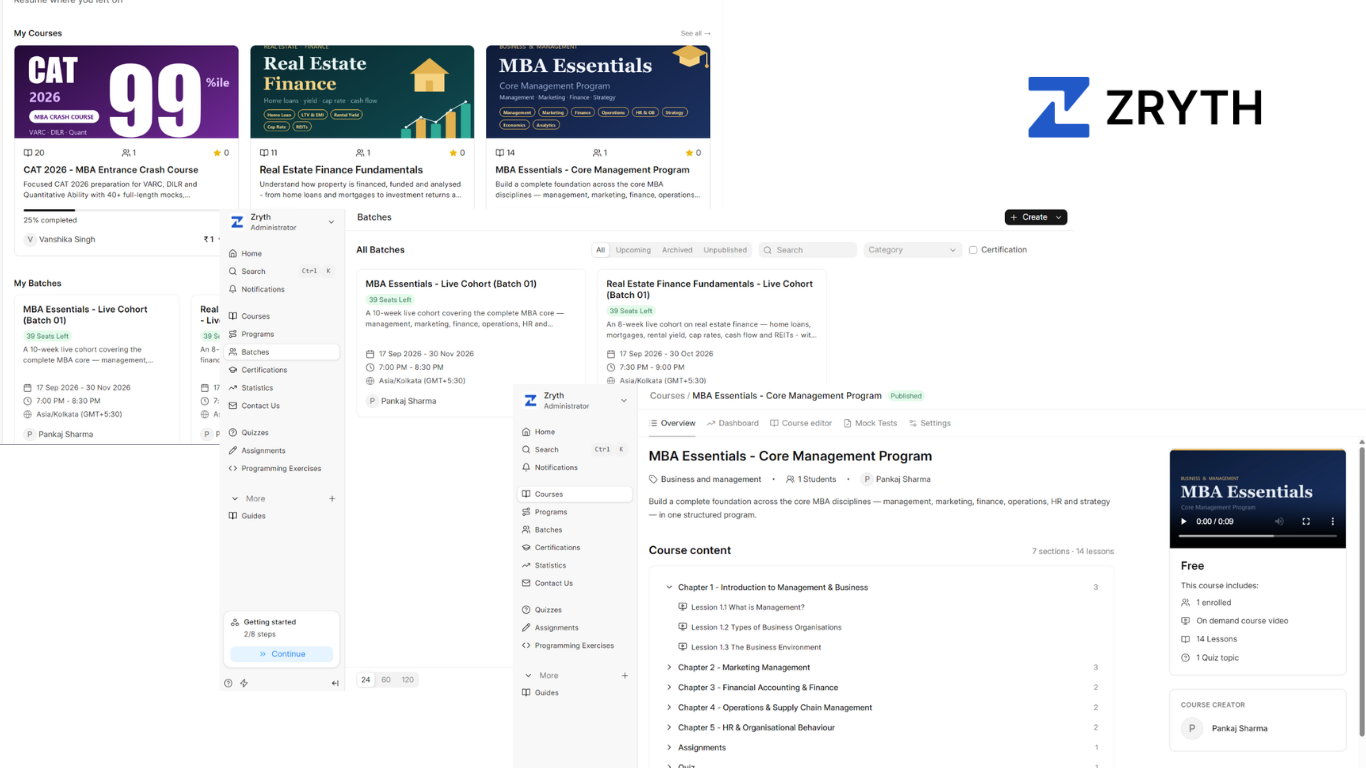Open Lession 1.1 What is Management?
Image resolution: width=1366 pixels, height=768 pixels.
pyautogui.click(x=747, y=608)
